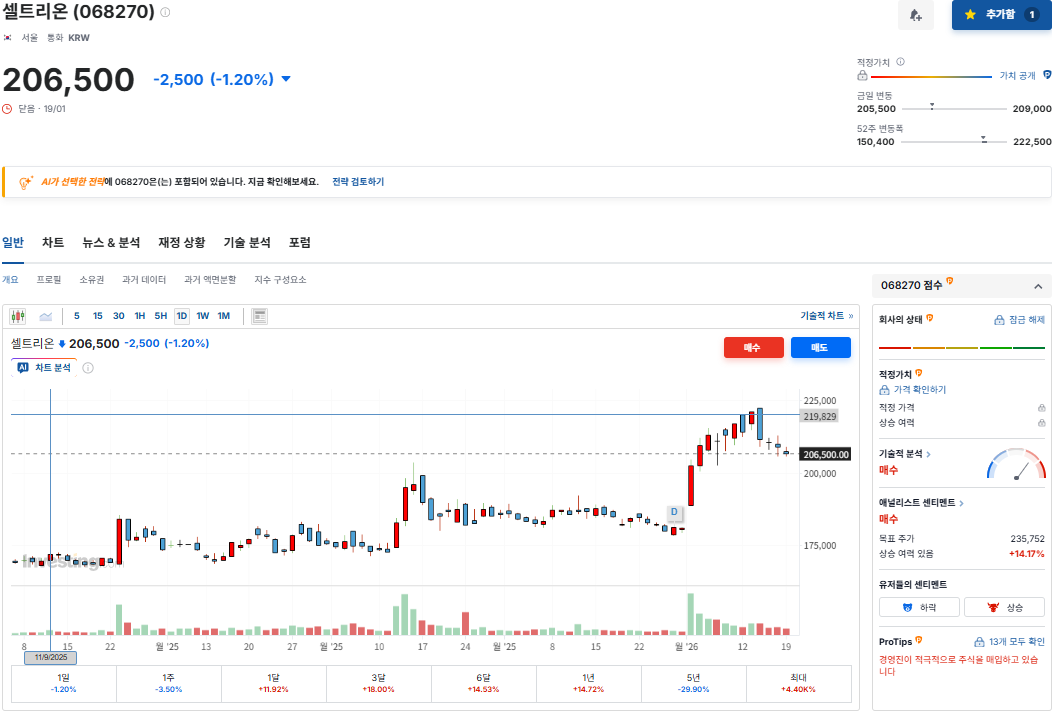The image size is (1052, 712).
Task: Click the D dividend marker on chart
Action: [x=674, y=512]
